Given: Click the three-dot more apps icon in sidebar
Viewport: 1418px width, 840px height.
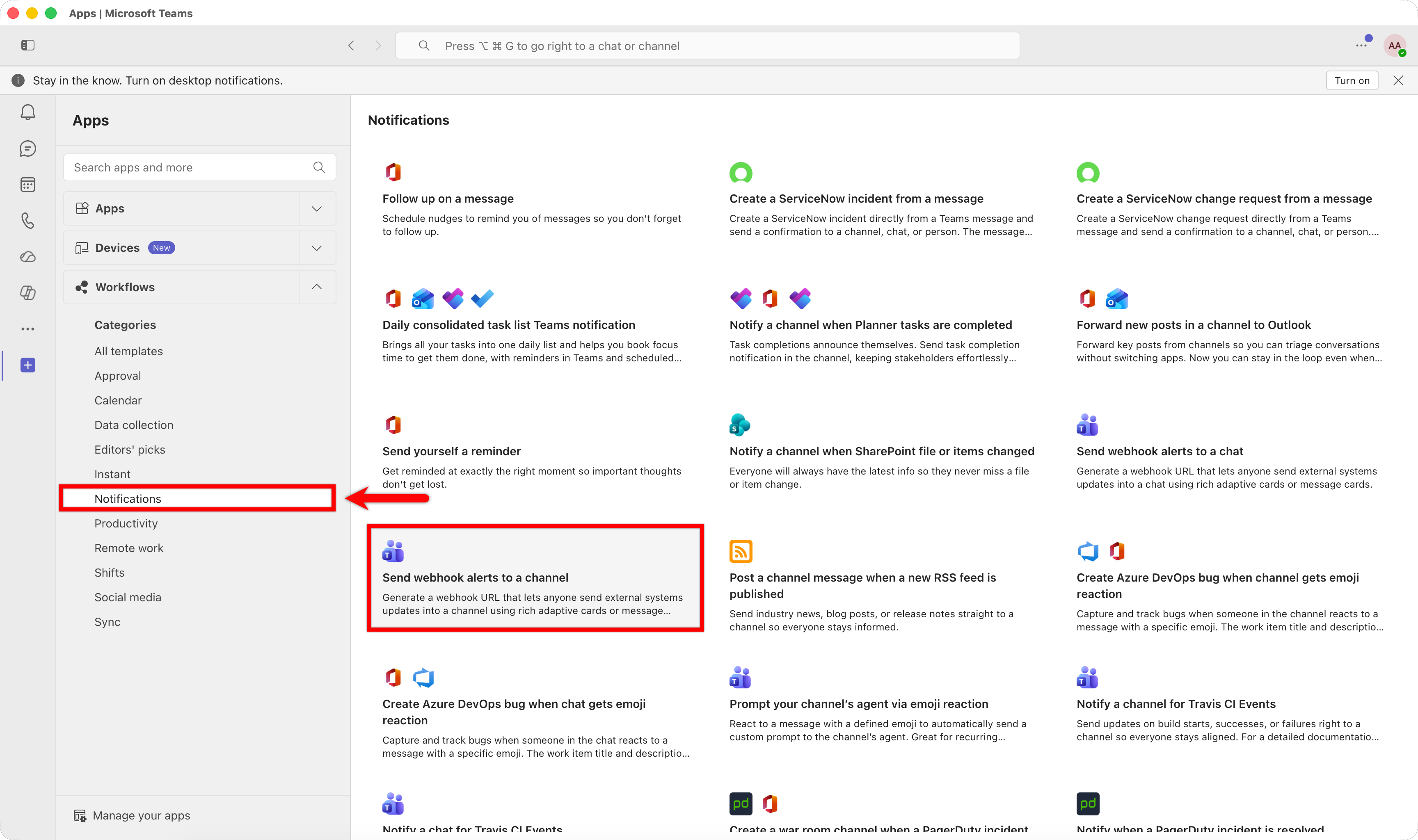Looking at the screenshot, I should (x=28, y=329).
